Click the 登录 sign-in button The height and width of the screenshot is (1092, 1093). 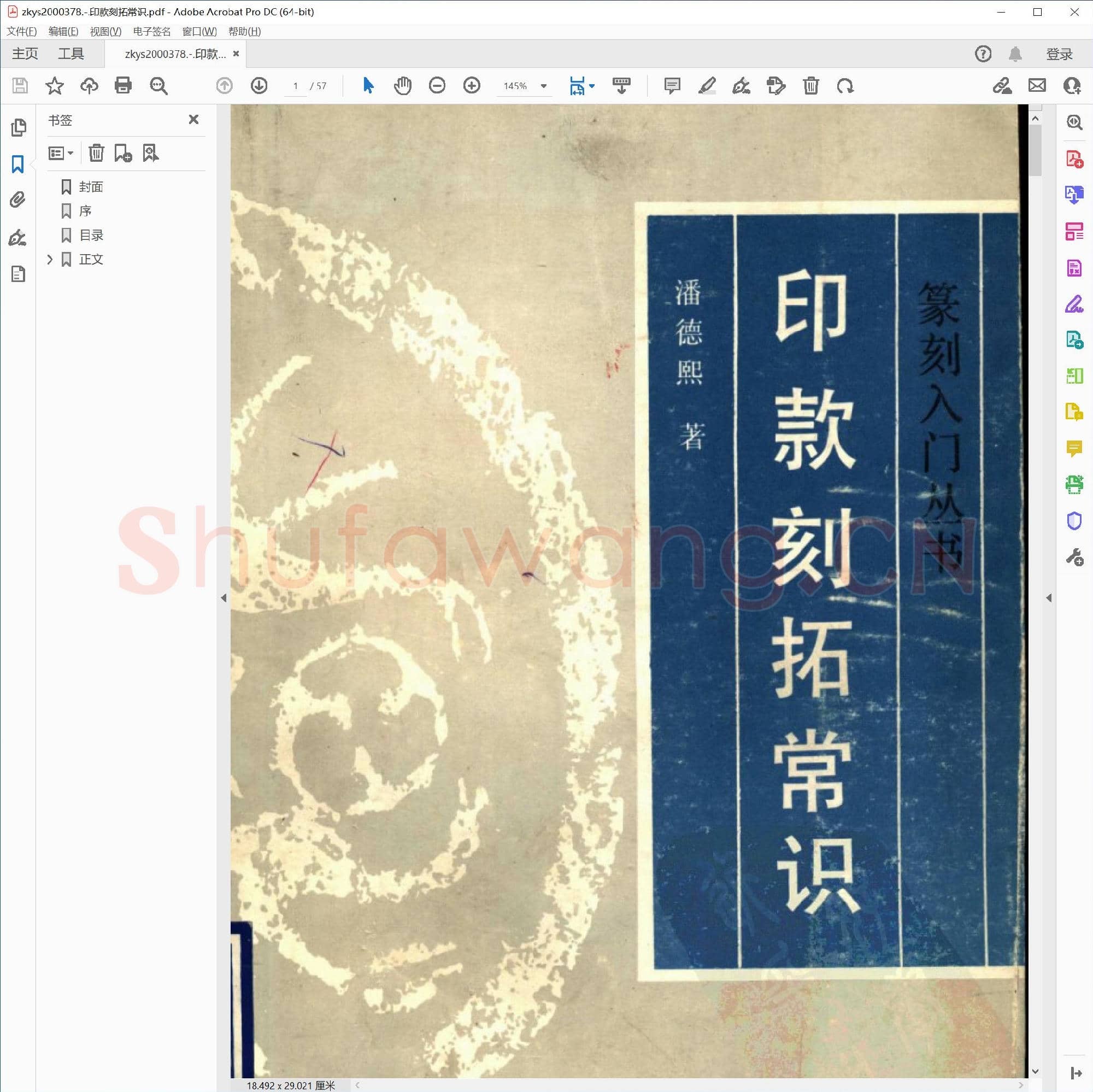[x=1059, y=53]
